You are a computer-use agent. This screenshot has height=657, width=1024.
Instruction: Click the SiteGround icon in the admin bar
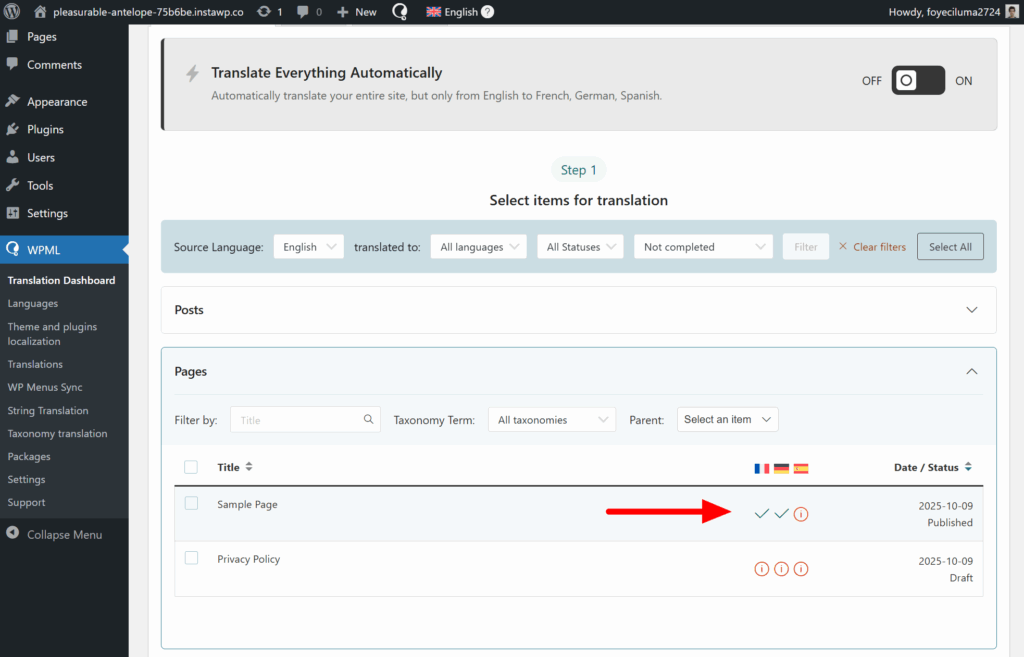tap(399, 11)
